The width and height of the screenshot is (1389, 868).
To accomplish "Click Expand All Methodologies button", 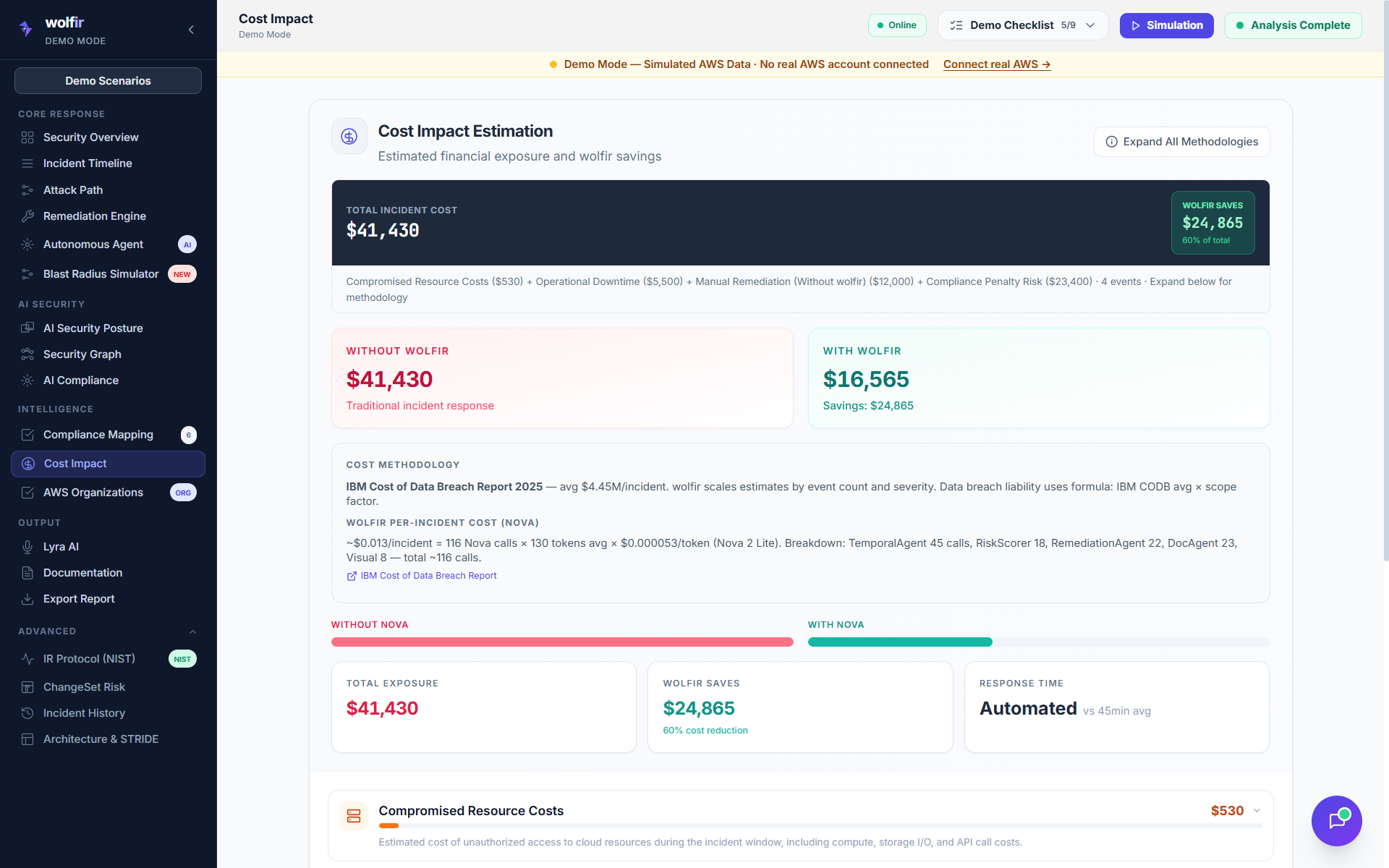I will click(x=1181, y=142).
